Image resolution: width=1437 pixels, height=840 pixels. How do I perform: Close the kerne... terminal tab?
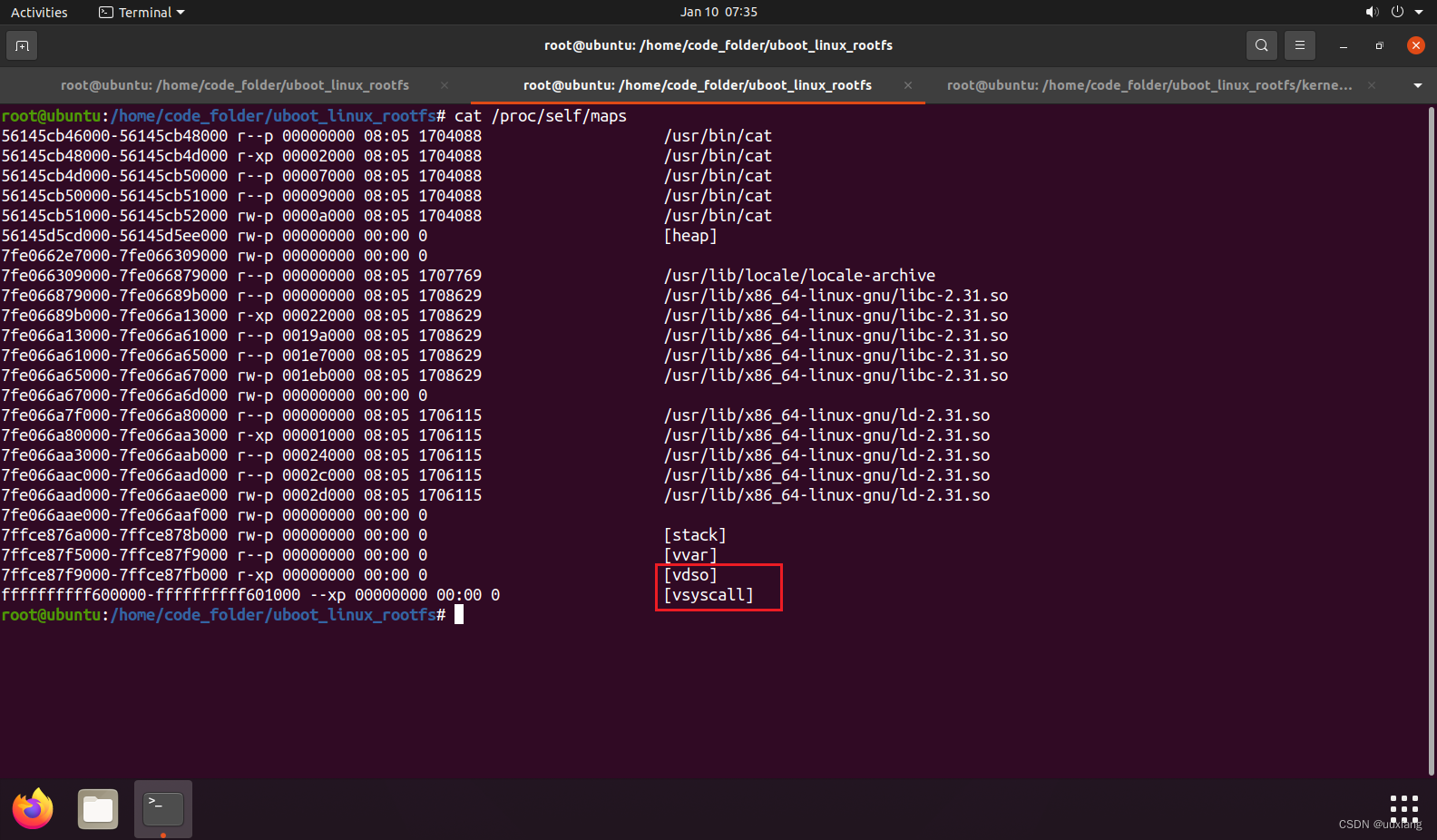(x=1372, y=85)
